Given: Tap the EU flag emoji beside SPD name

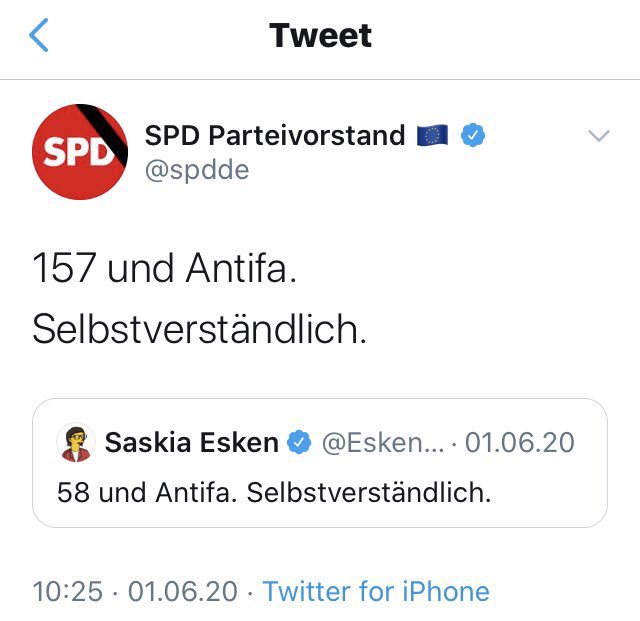Looking at the screenshot, I should coord(433,135).
